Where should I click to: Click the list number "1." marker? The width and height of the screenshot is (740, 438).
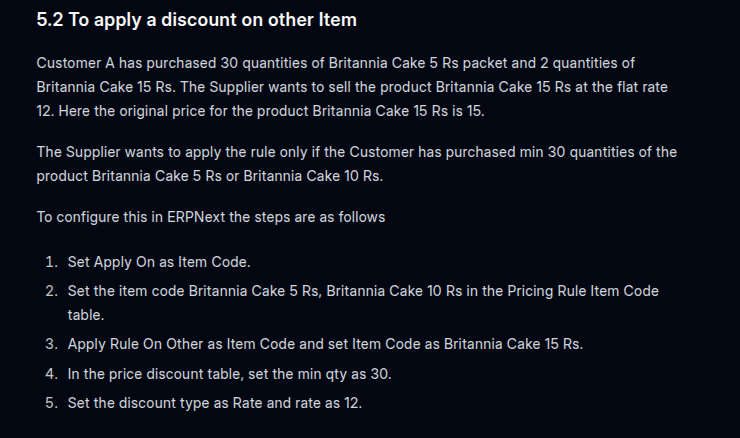tap(51, 262)
